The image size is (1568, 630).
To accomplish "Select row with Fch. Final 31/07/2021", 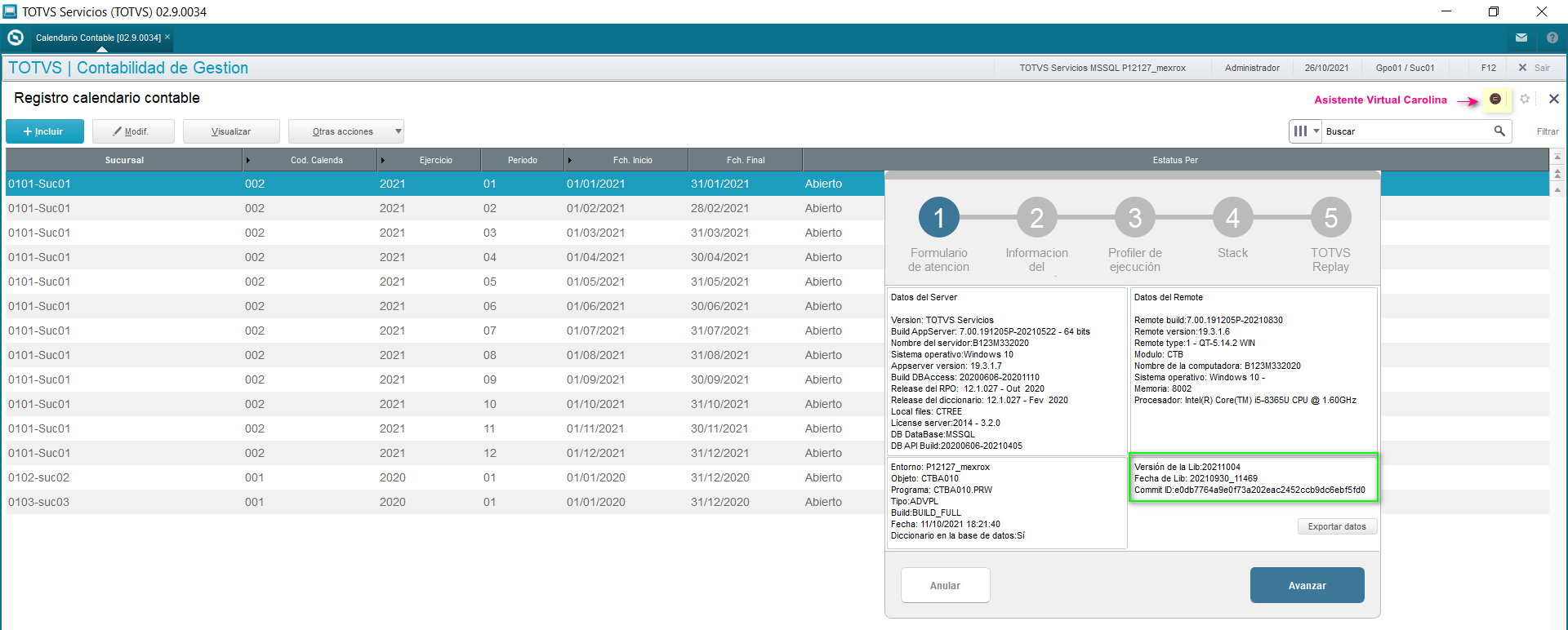I will point(445,331).
